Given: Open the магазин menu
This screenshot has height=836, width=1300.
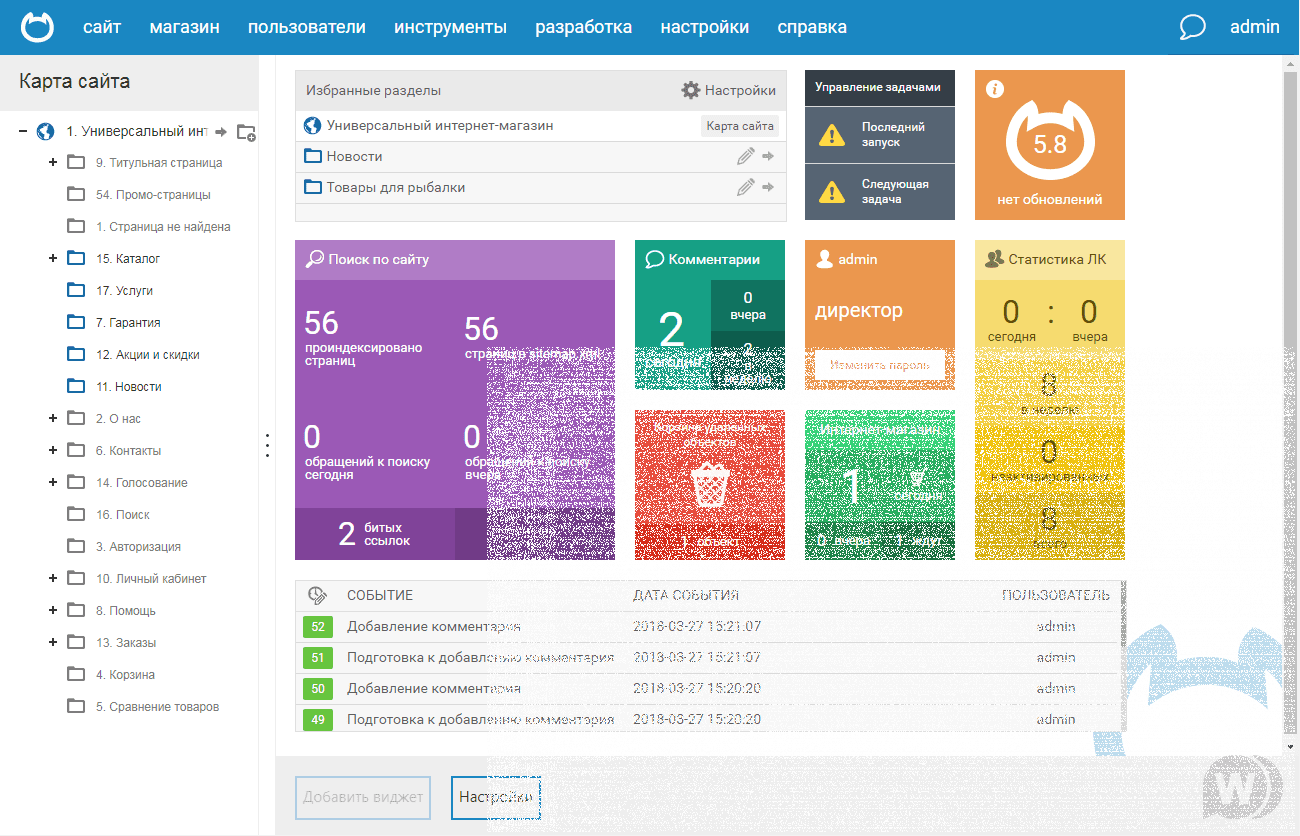Looking at the screenshot, I should pos(184,27).
